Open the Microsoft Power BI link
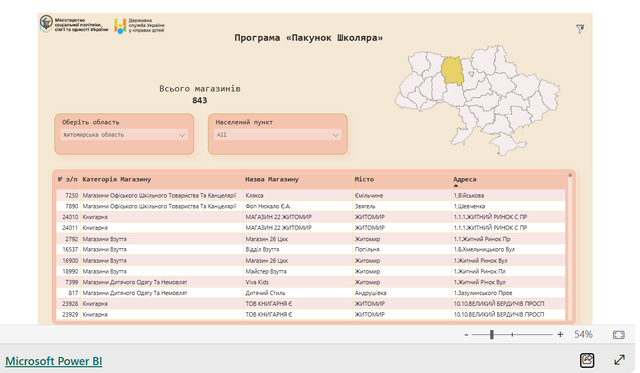The width and height of the screenshot is (640, 373). coord(53,361)
